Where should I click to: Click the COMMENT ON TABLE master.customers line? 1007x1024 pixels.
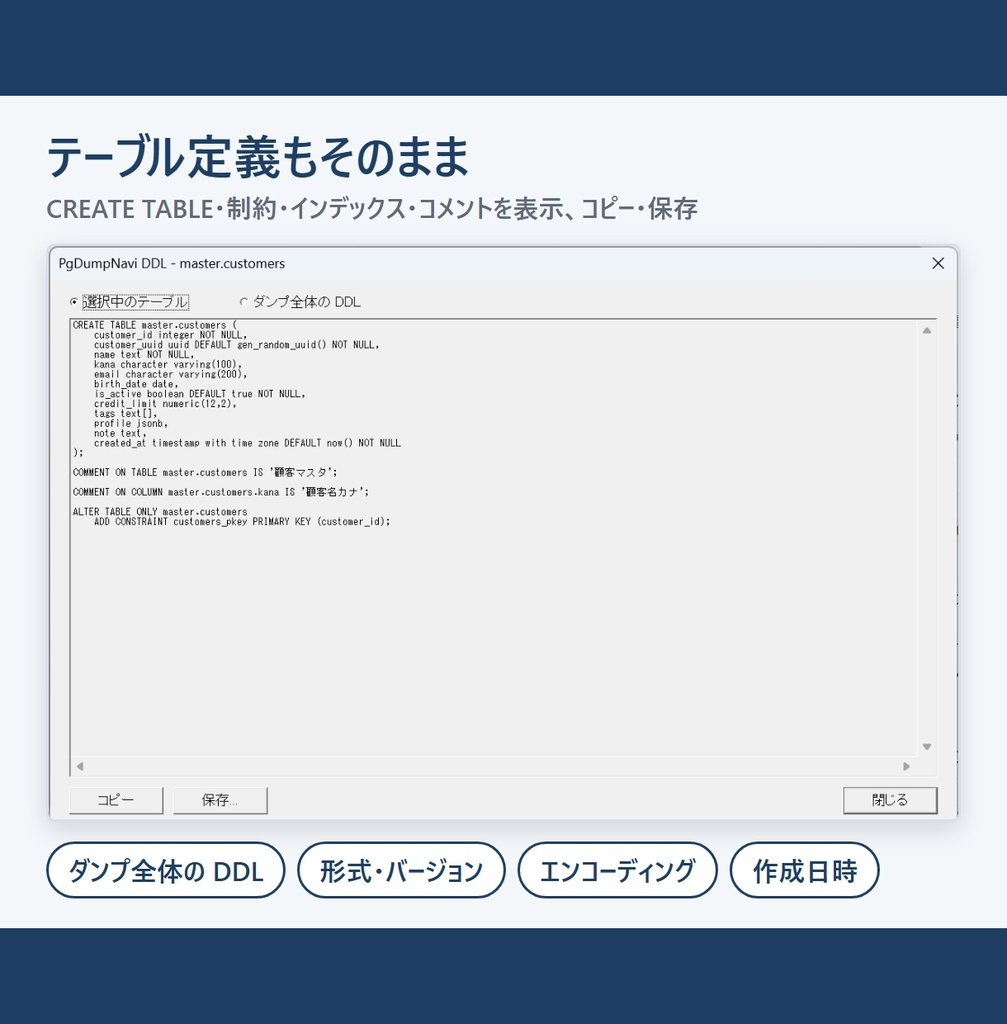205,472
